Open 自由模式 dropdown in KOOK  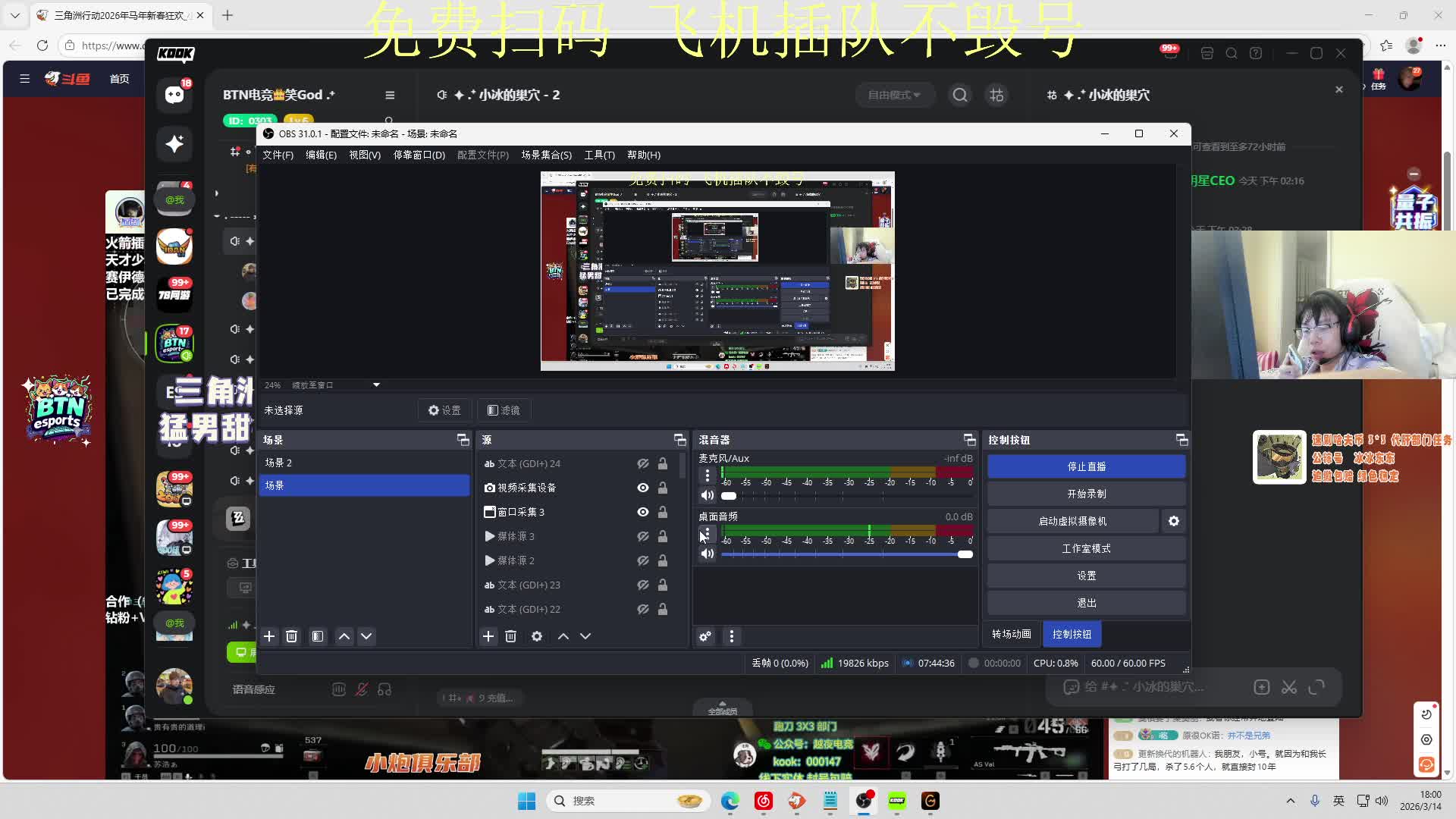tap(894, 95)
